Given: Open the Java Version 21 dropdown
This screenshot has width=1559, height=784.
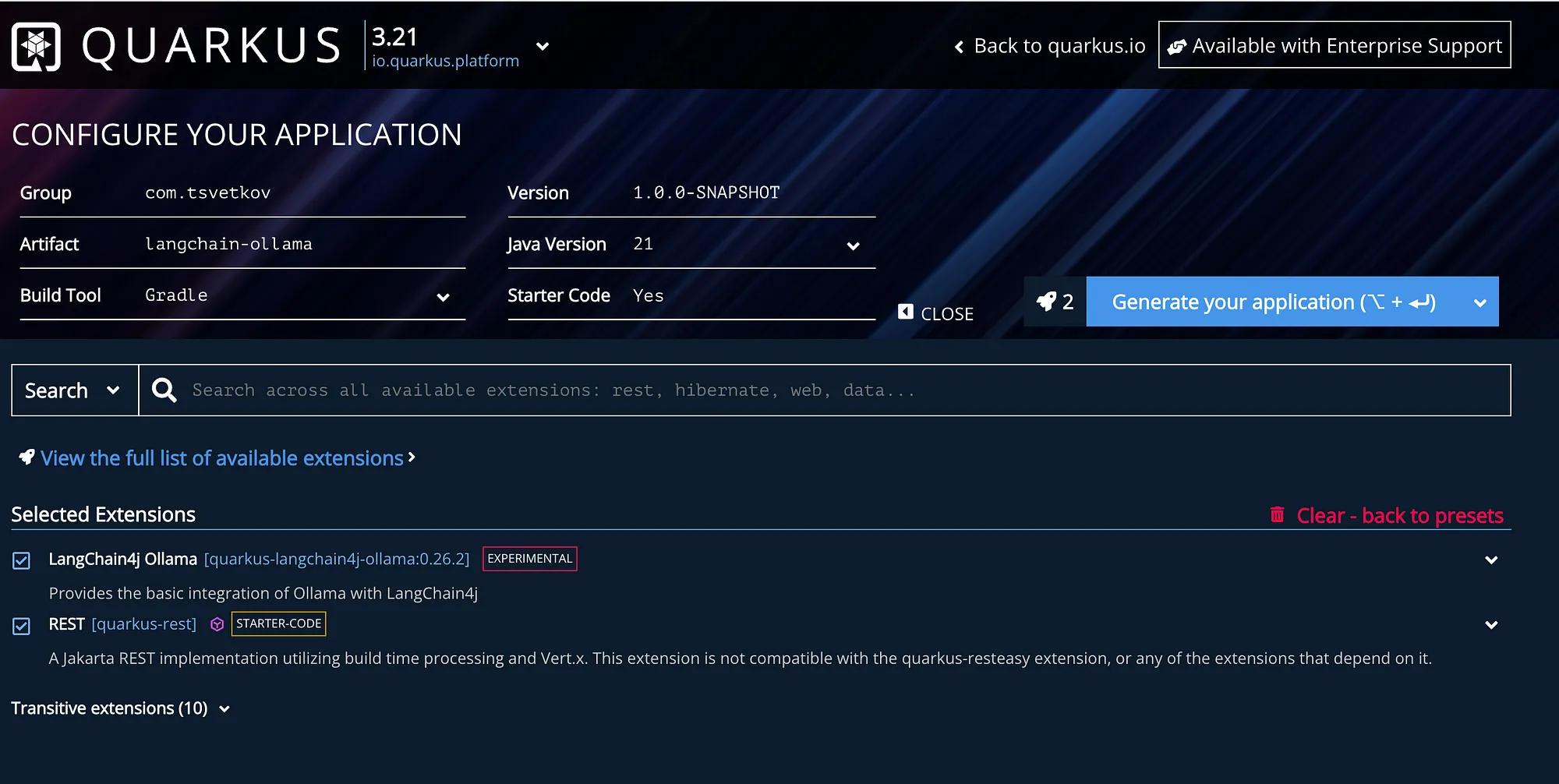Looking at the screenshot, I should click(753, 245).
